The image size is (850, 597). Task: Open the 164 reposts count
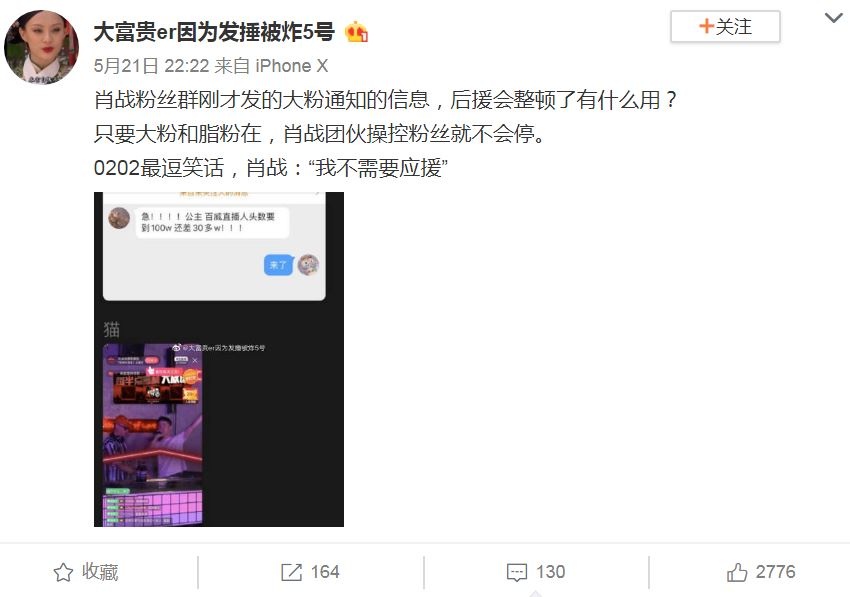pos(325,572)
